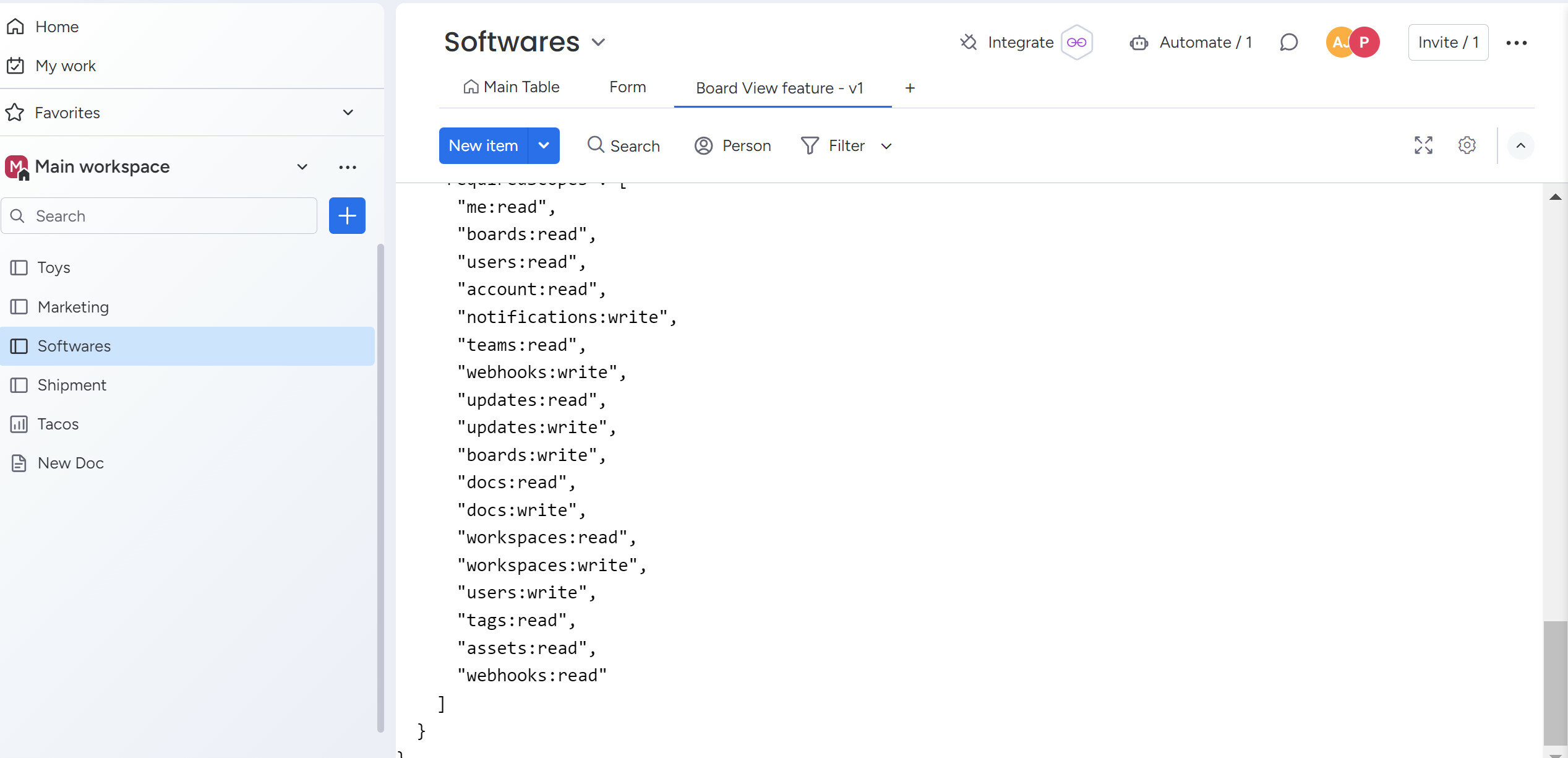Image resolution: width=1568 pixels, height=758 pixels.
Task: Click the Filter button
Action: coord(833,145)
